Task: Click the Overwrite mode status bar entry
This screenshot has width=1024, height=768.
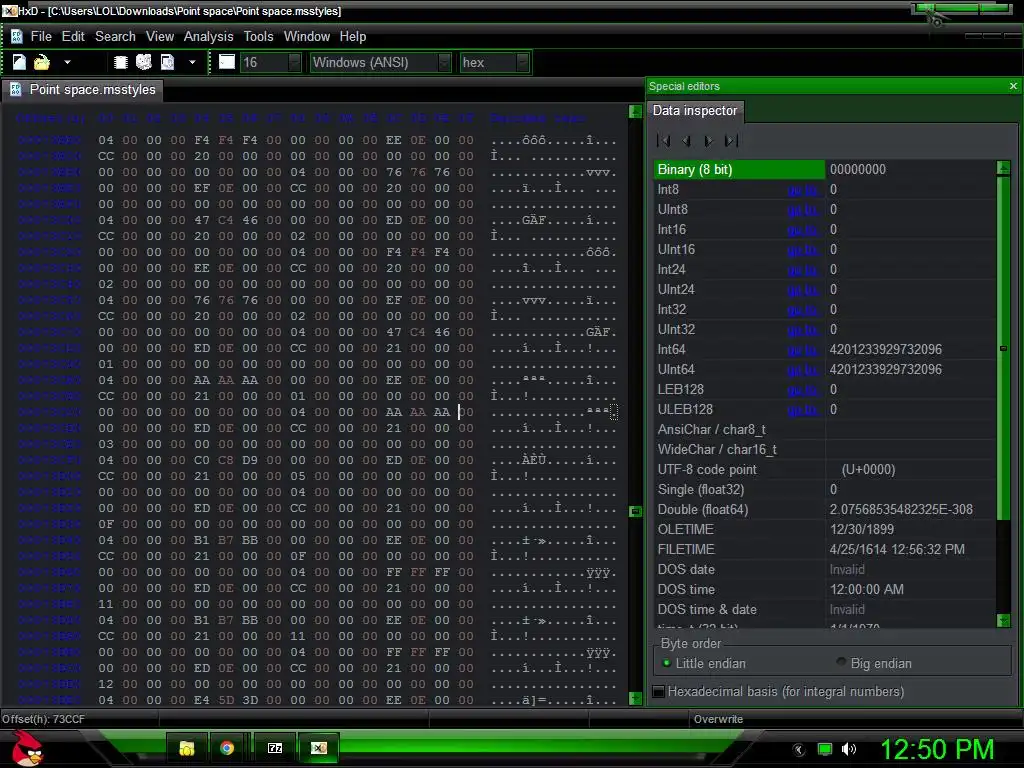Action: point(718,719)
